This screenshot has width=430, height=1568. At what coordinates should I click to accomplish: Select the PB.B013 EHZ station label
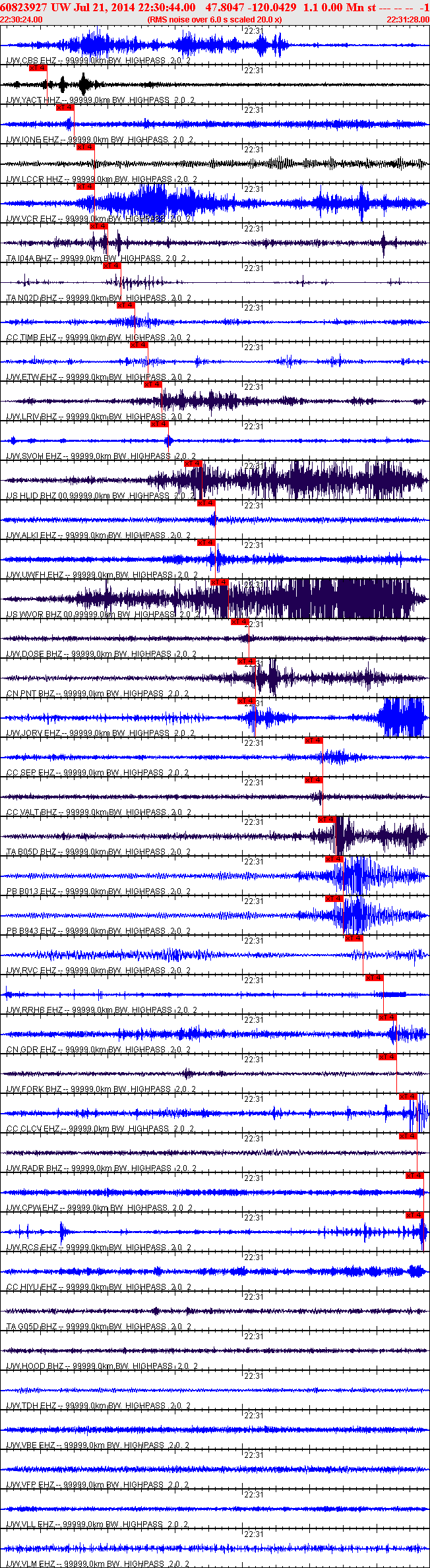[x=31, y=891]
